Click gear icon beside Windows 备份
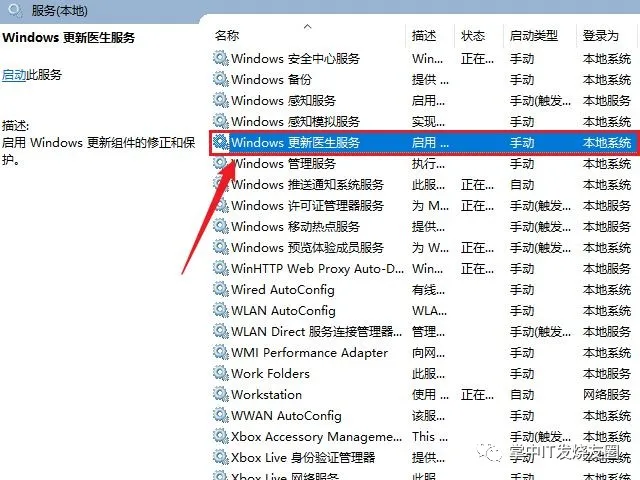 (221, 79)
